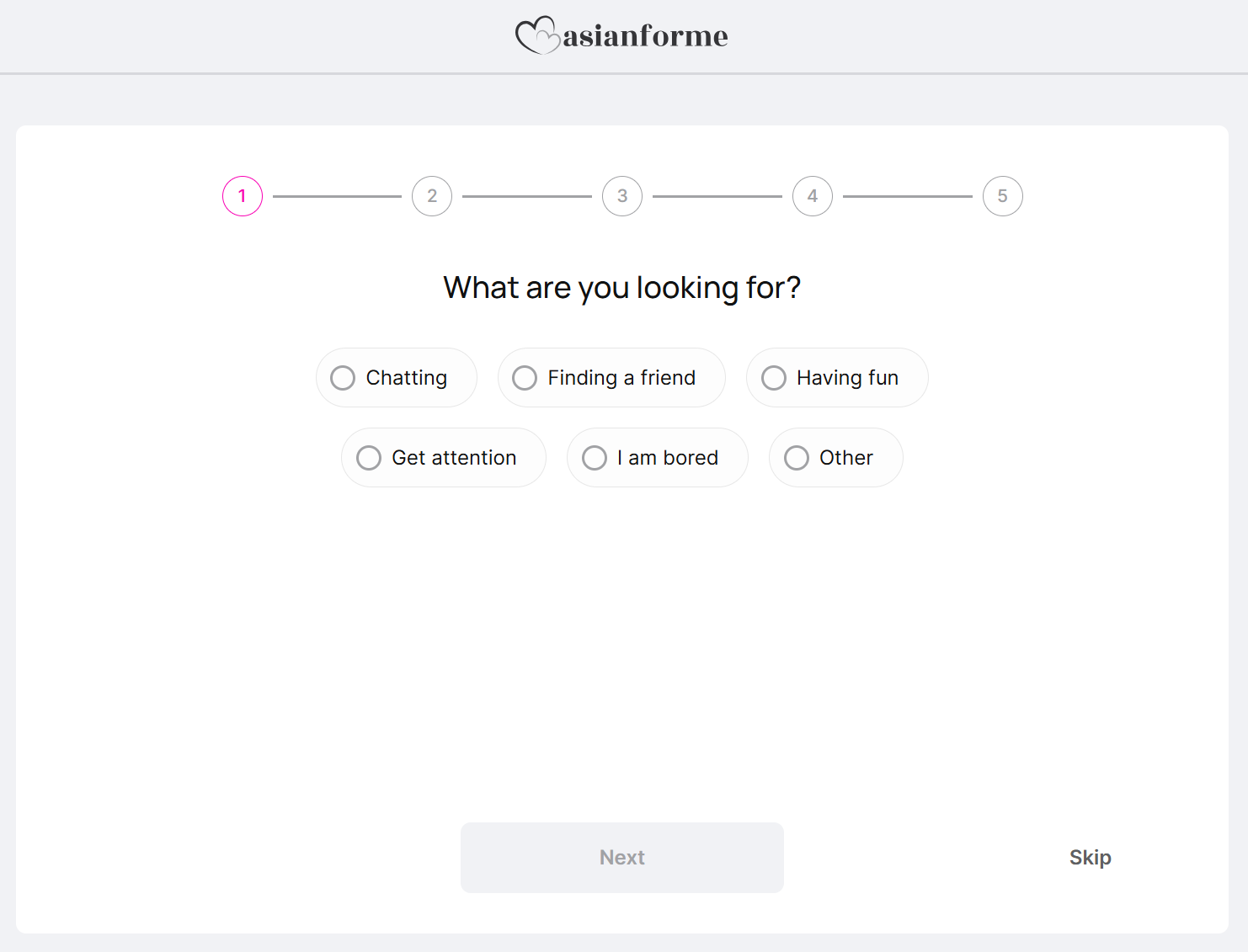
Task: Jump to step 2 circle
Action: coord(432,196)
